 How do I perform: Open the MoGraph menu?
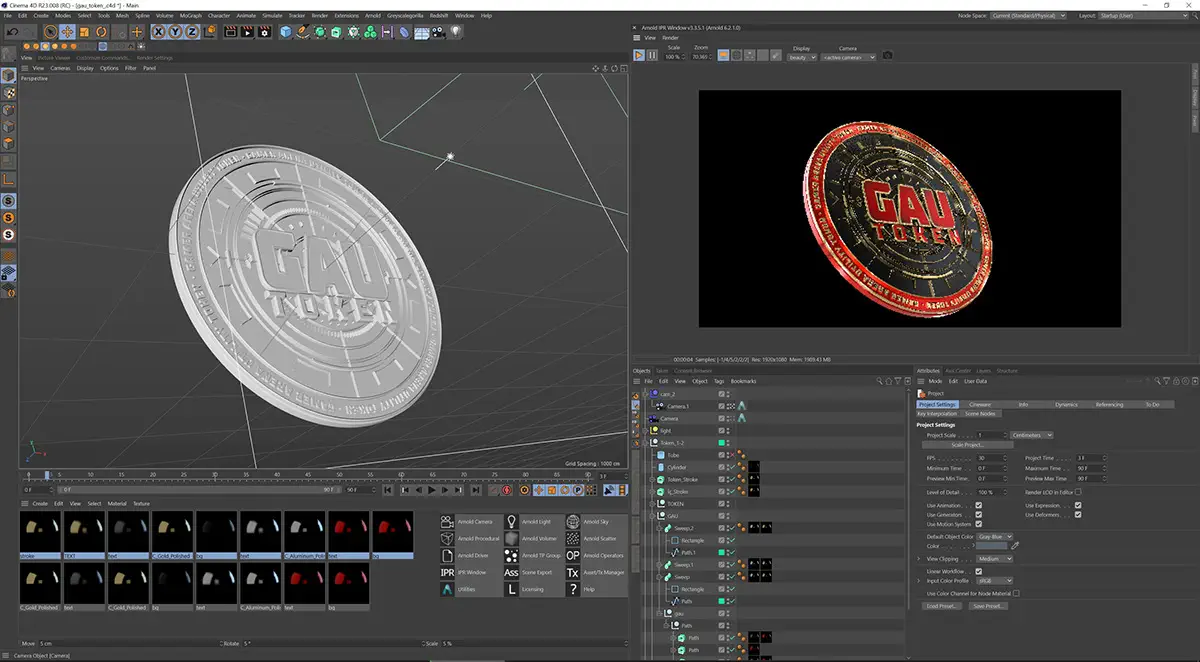[x=190, y=16]
